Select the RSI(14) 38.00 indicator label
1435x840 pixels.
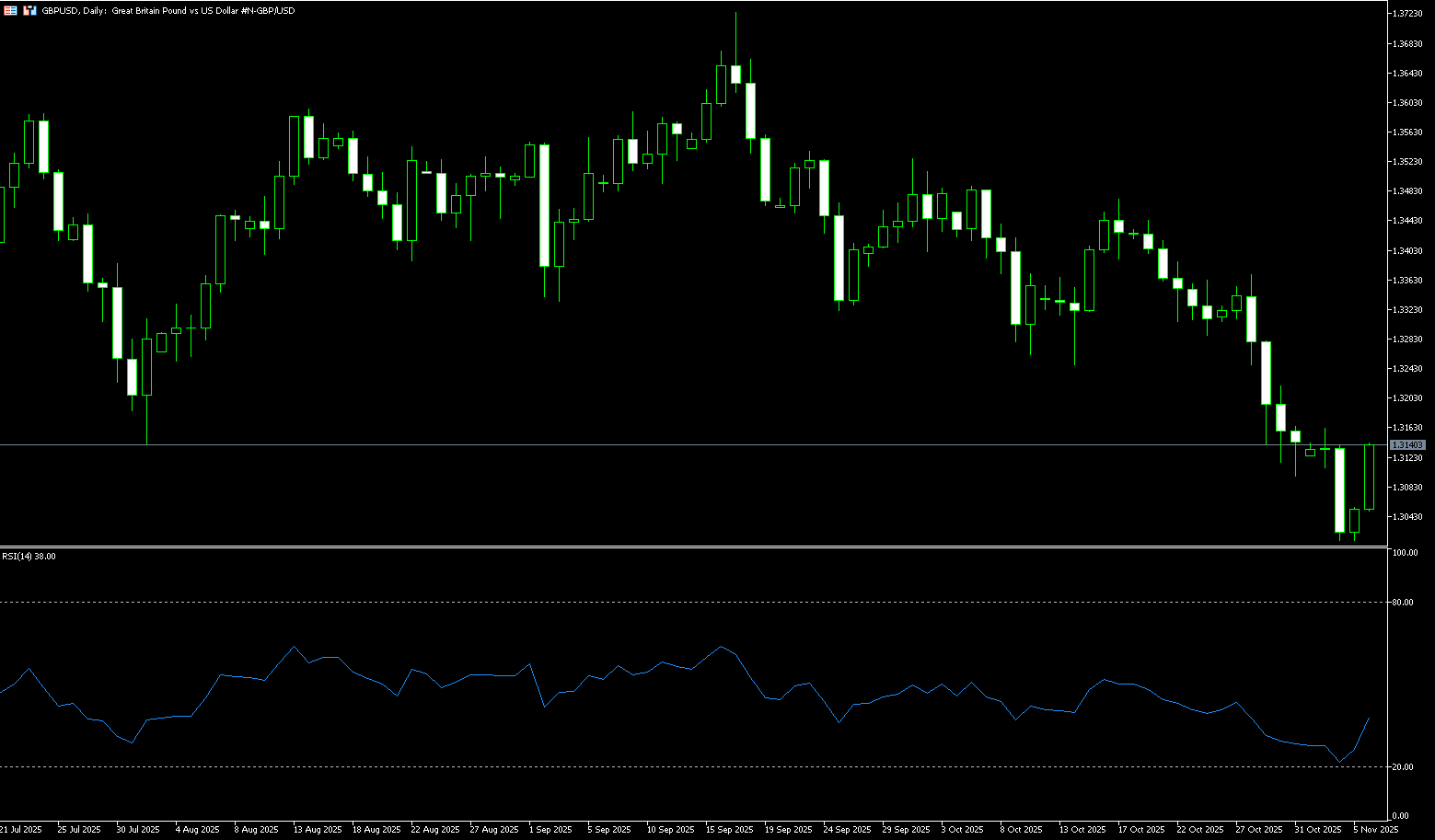pyautogui.click(x=29, y=557)
